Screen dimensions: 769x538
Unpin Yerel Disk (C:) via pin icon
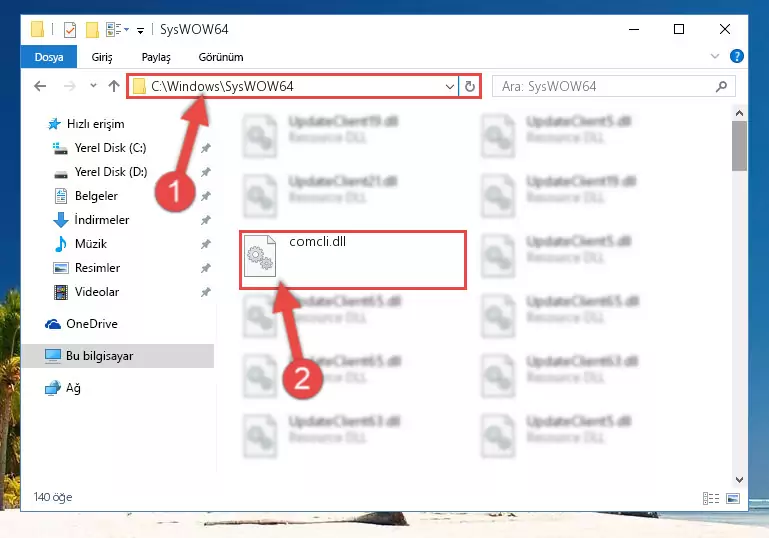pos(205,148)
